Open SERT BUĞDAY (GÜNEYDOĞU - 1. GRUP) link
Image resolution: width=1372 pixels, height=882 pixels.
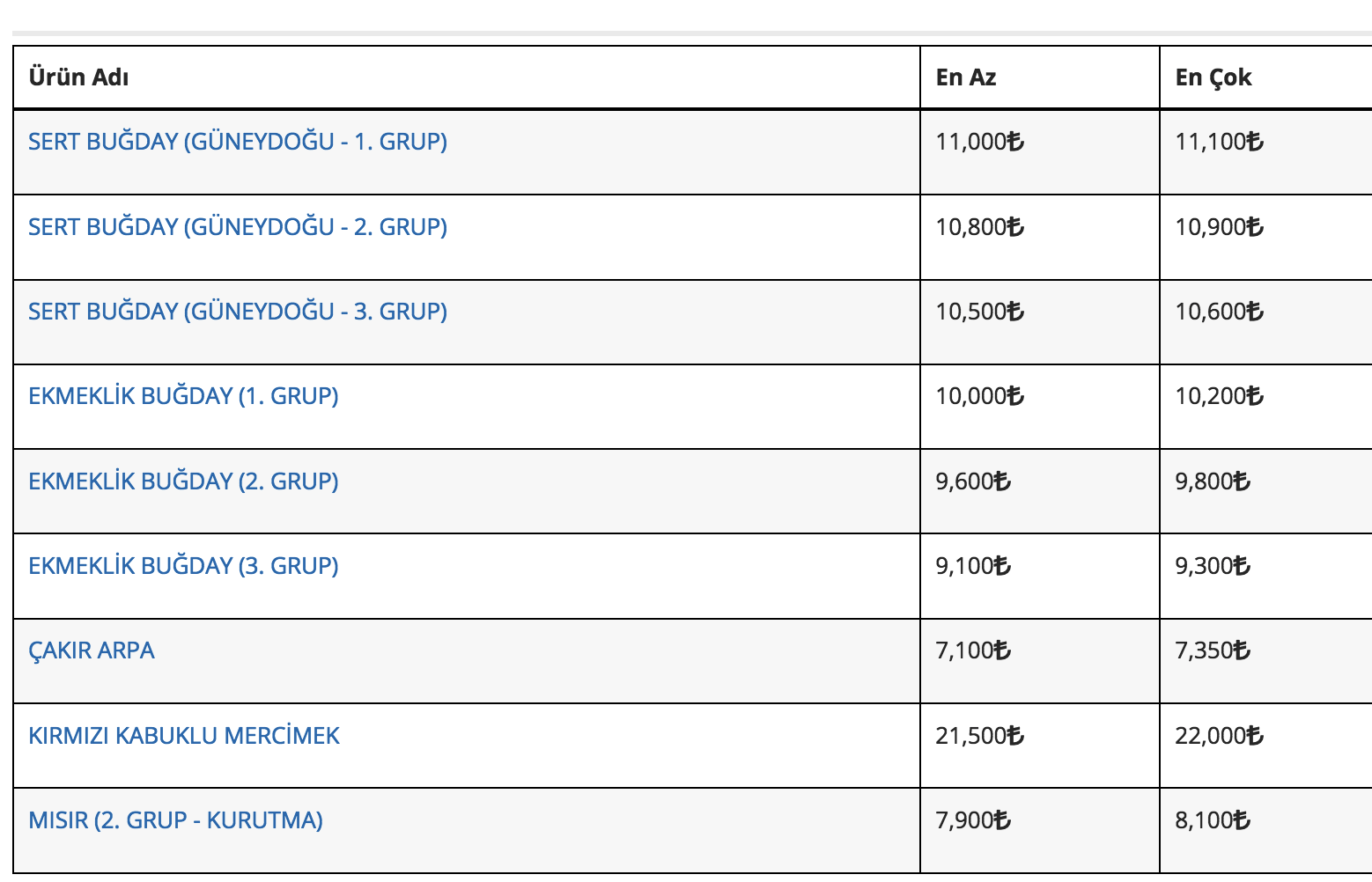[x=238, y=142]
